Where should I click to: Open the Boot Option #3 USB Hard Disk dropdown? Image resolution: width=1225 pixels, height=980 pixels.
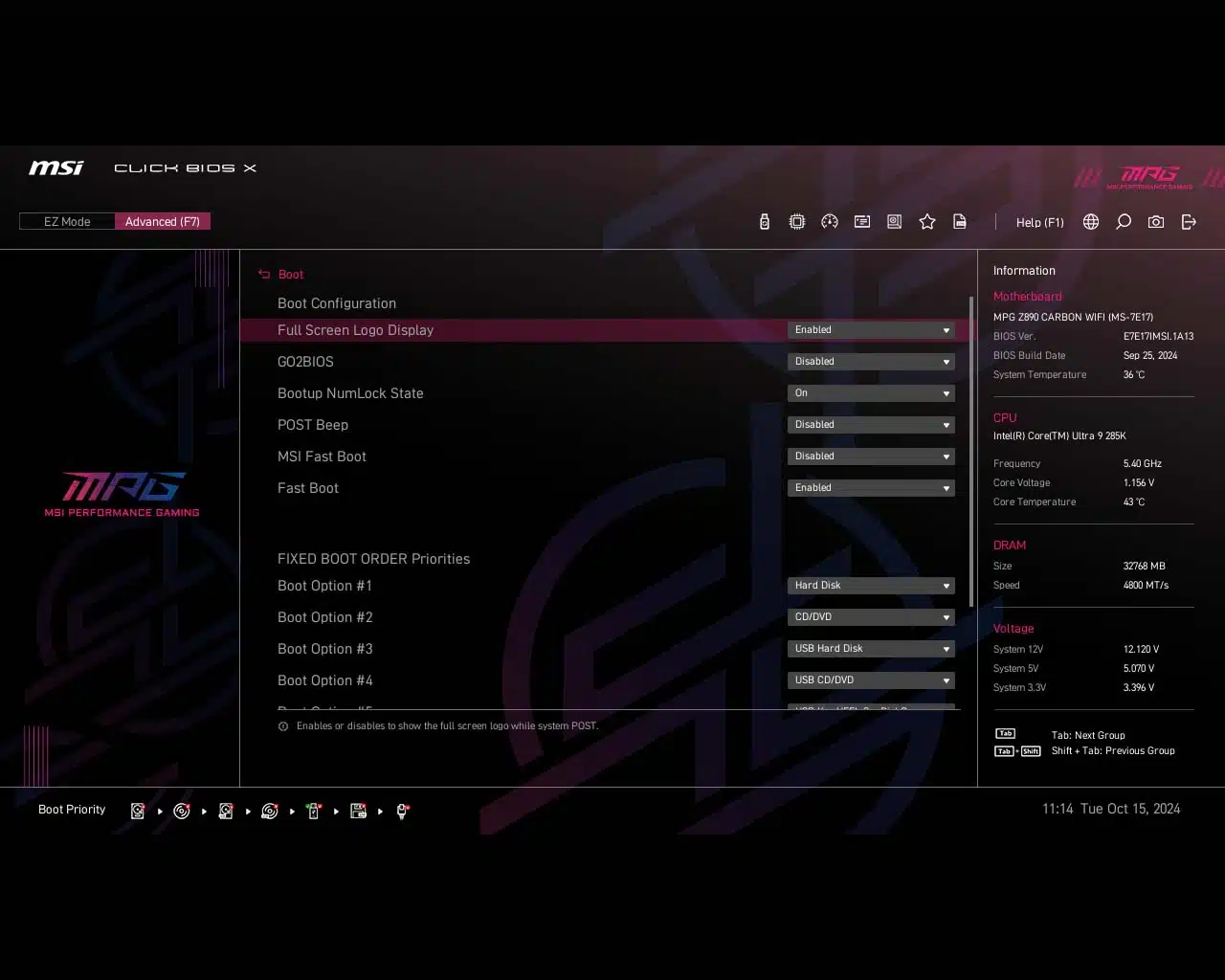[871, 649]
